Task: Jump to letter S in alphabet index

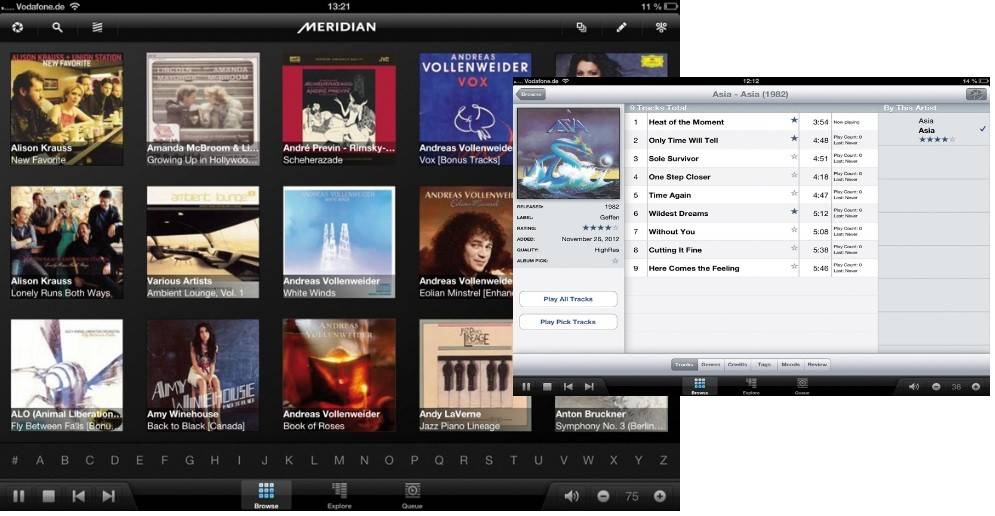Action: coord(489,460)
